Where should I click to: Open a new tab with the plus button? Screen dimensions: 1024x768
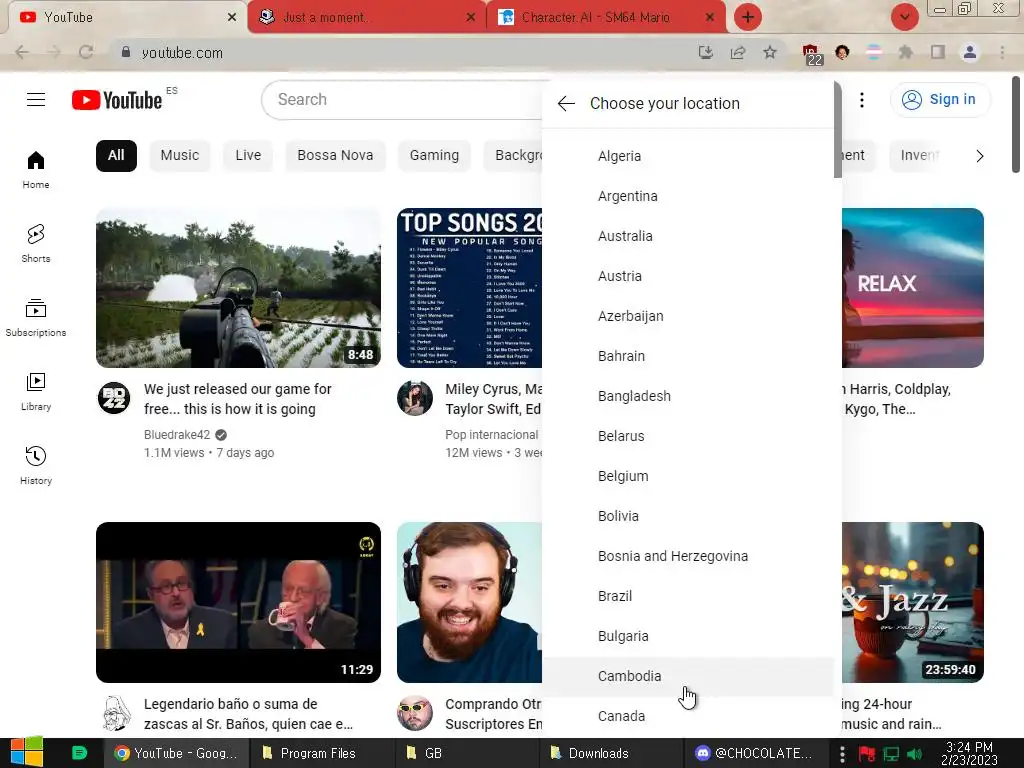[748, 17]
